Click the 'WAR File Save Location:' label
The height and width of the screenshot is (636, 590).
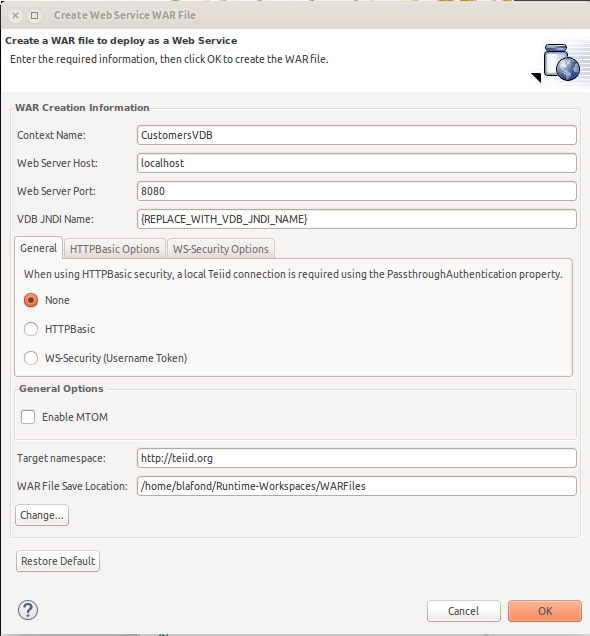coord(72,486)
